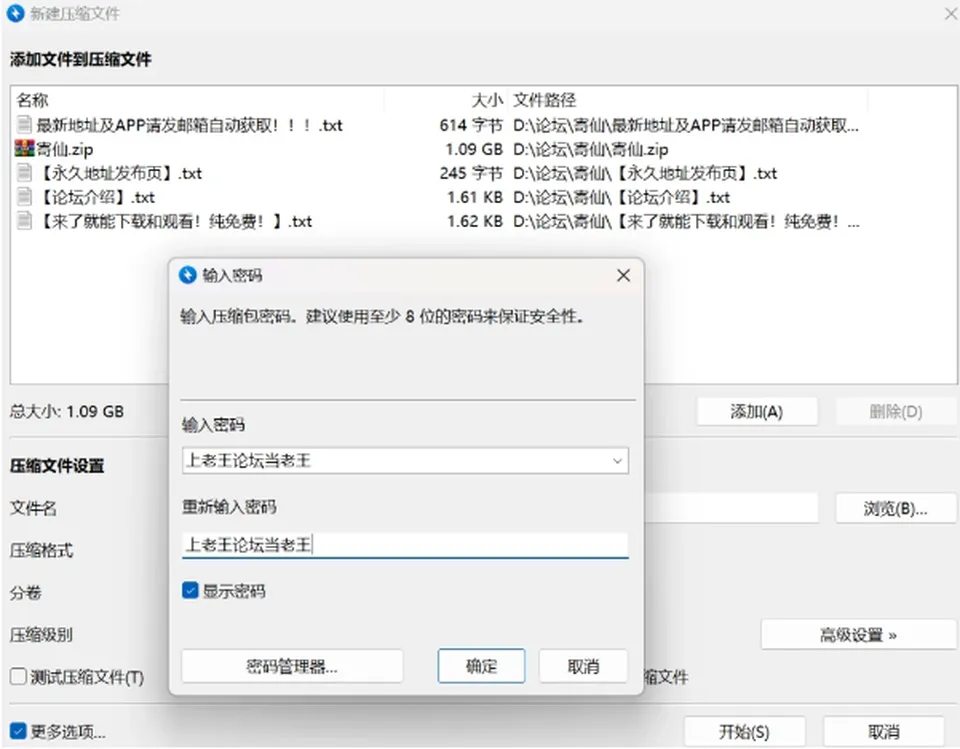Click the file icon of 【永久地址发布页】.txt
The height and width of the screenshot is (749, 960).
[x=24, y=173]
